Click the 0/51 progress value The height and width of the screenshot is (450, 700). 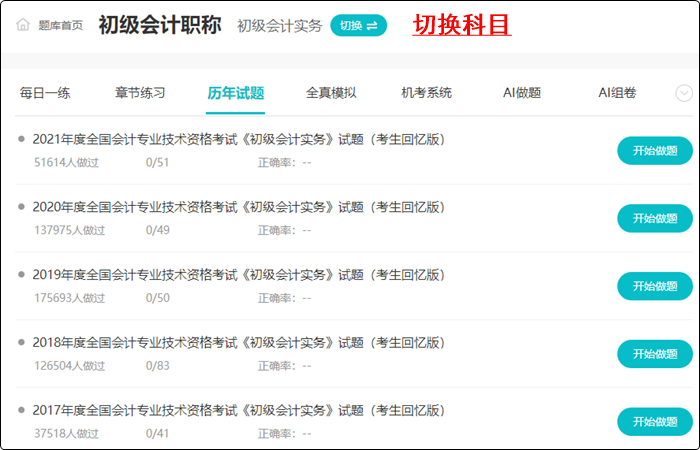click(x=158, y=162)
